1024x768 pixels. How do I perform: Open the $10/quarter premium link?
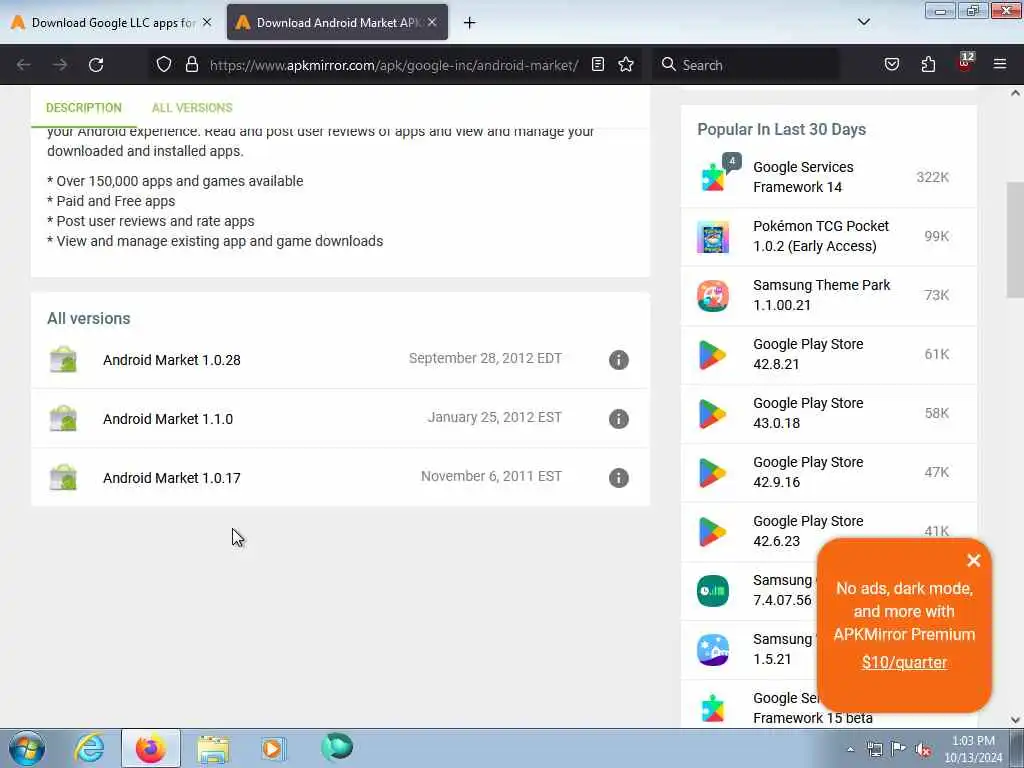click(904, 662)
